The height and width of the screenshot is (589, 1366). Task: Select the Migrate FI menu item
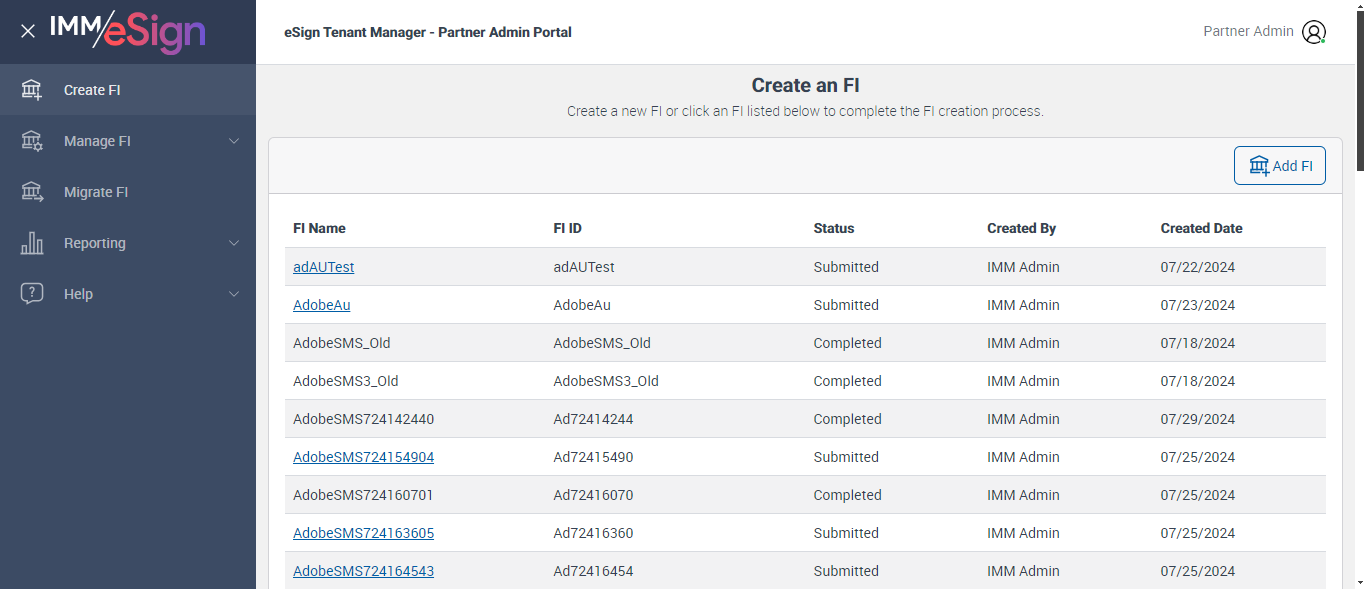pos(96,192)
